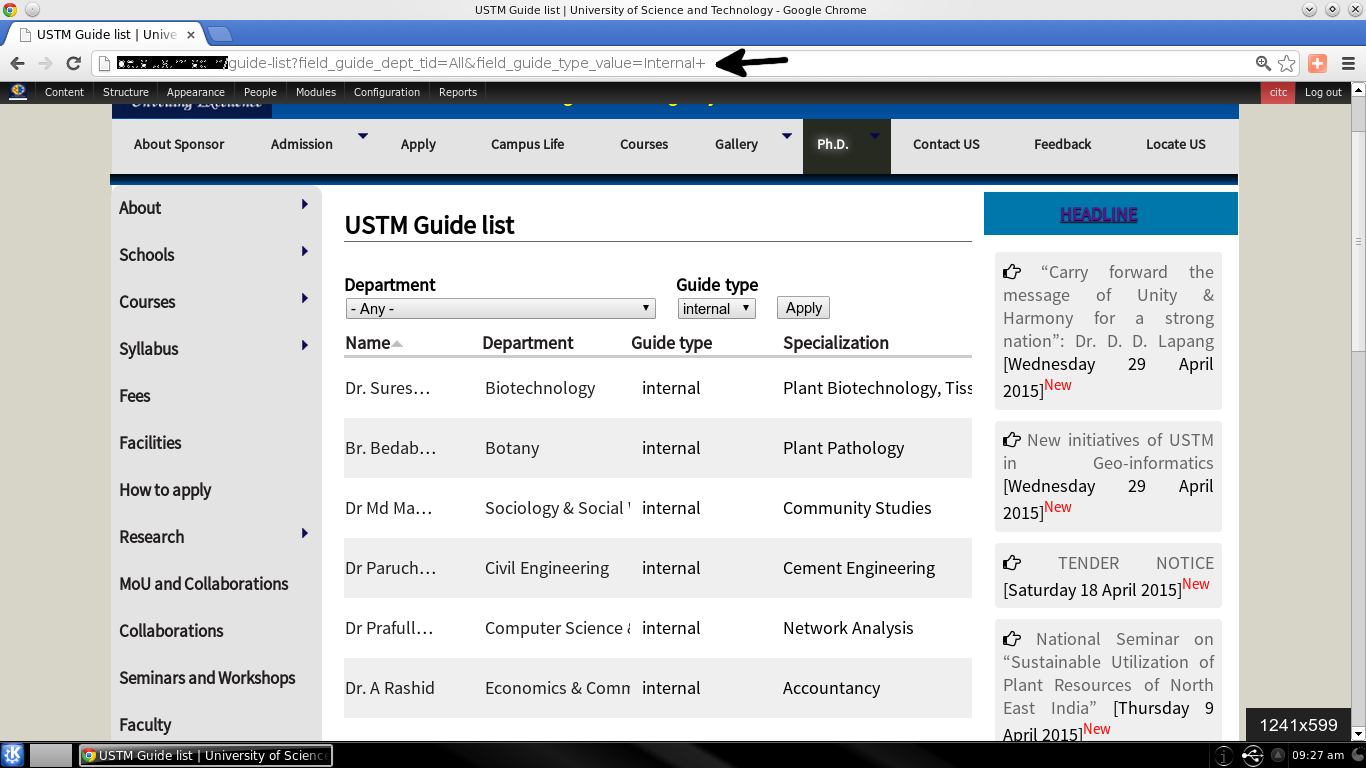Sort by Guide type column header
This screenshot has width=1366, height=768.
672,343
